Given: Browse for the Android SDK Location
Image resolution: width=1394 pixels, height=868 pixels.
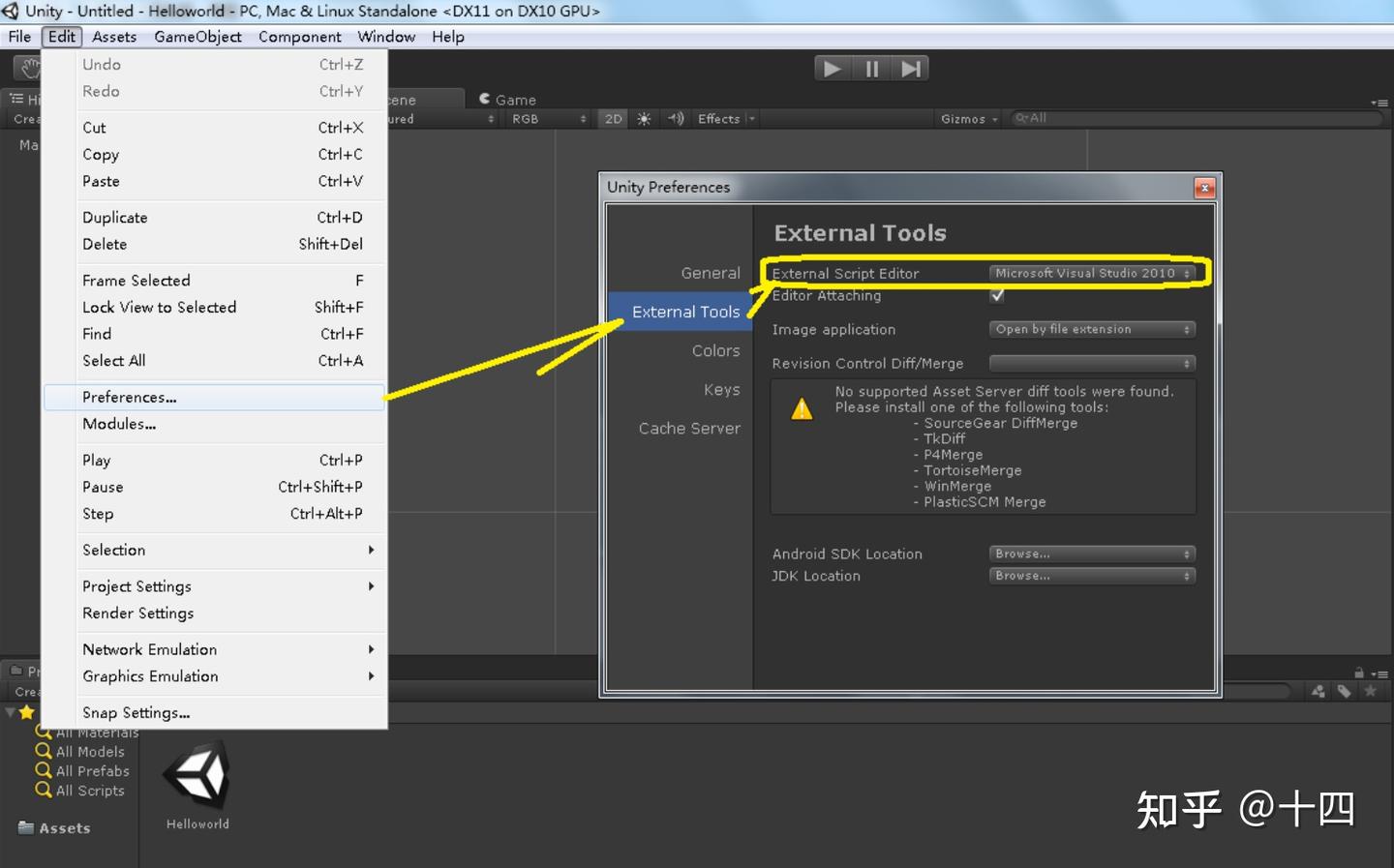Looking at the screenshot, I should tap(1091, 553).
